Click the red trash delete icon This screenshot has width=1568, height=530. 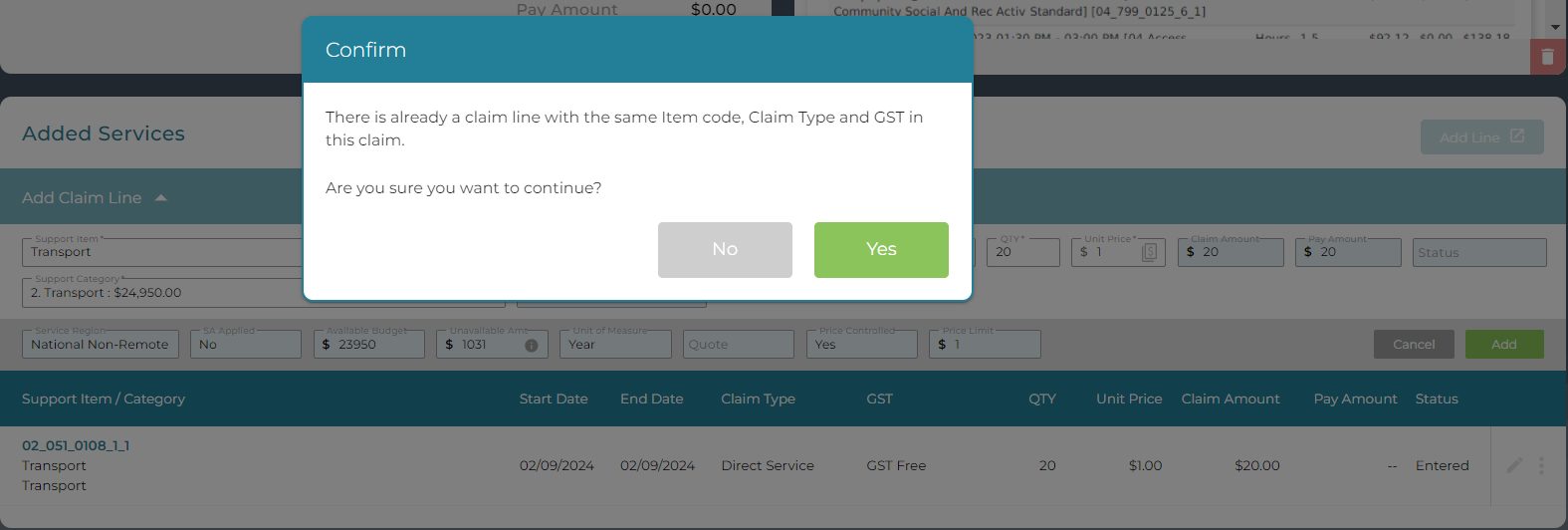click(1548, 57)
